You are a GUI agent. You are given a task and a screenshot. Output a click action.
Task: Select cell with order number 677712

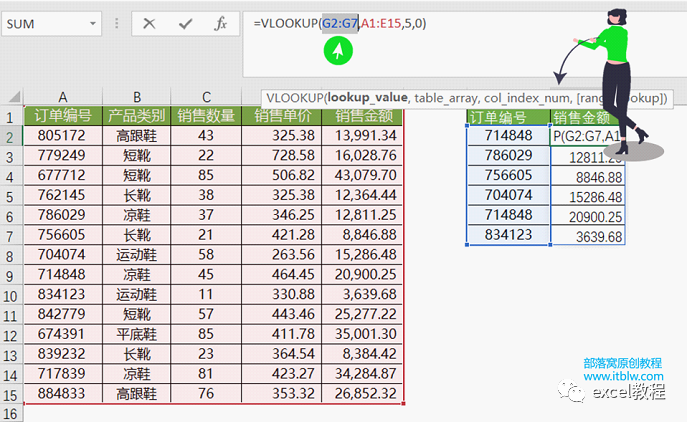point(63,175)
